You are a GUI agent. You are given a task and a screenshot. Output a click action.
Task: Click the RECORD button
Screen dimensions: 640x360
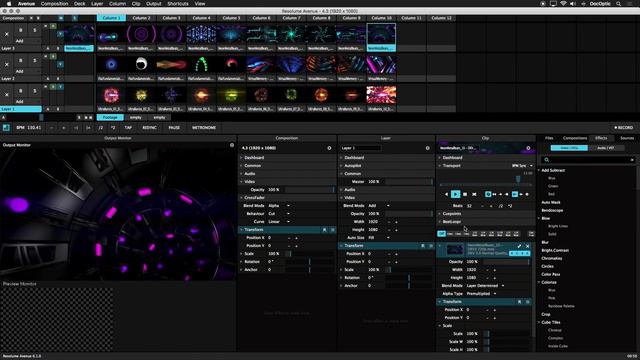624,128
